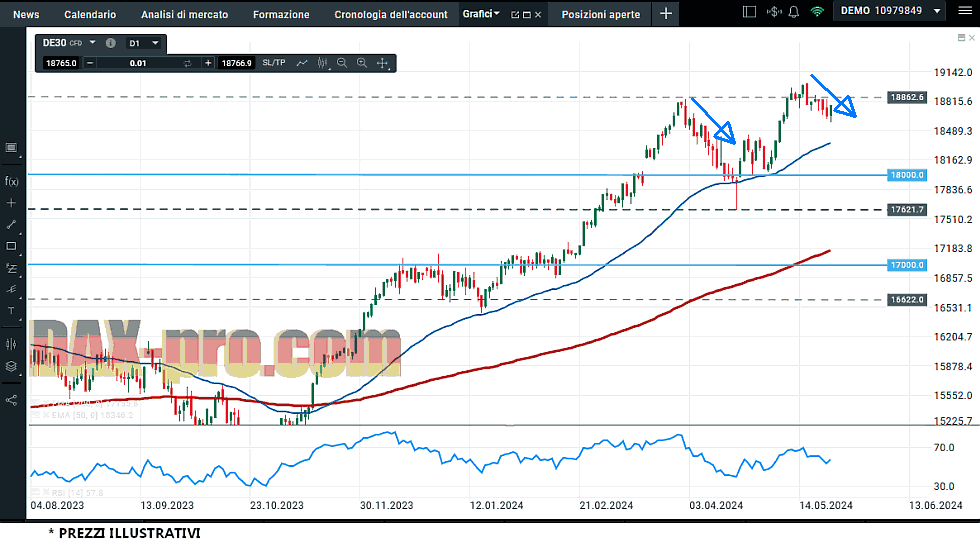Screen dimensions: 980x542
Task: Add a new tab with plus button
Action: (666, 13)
